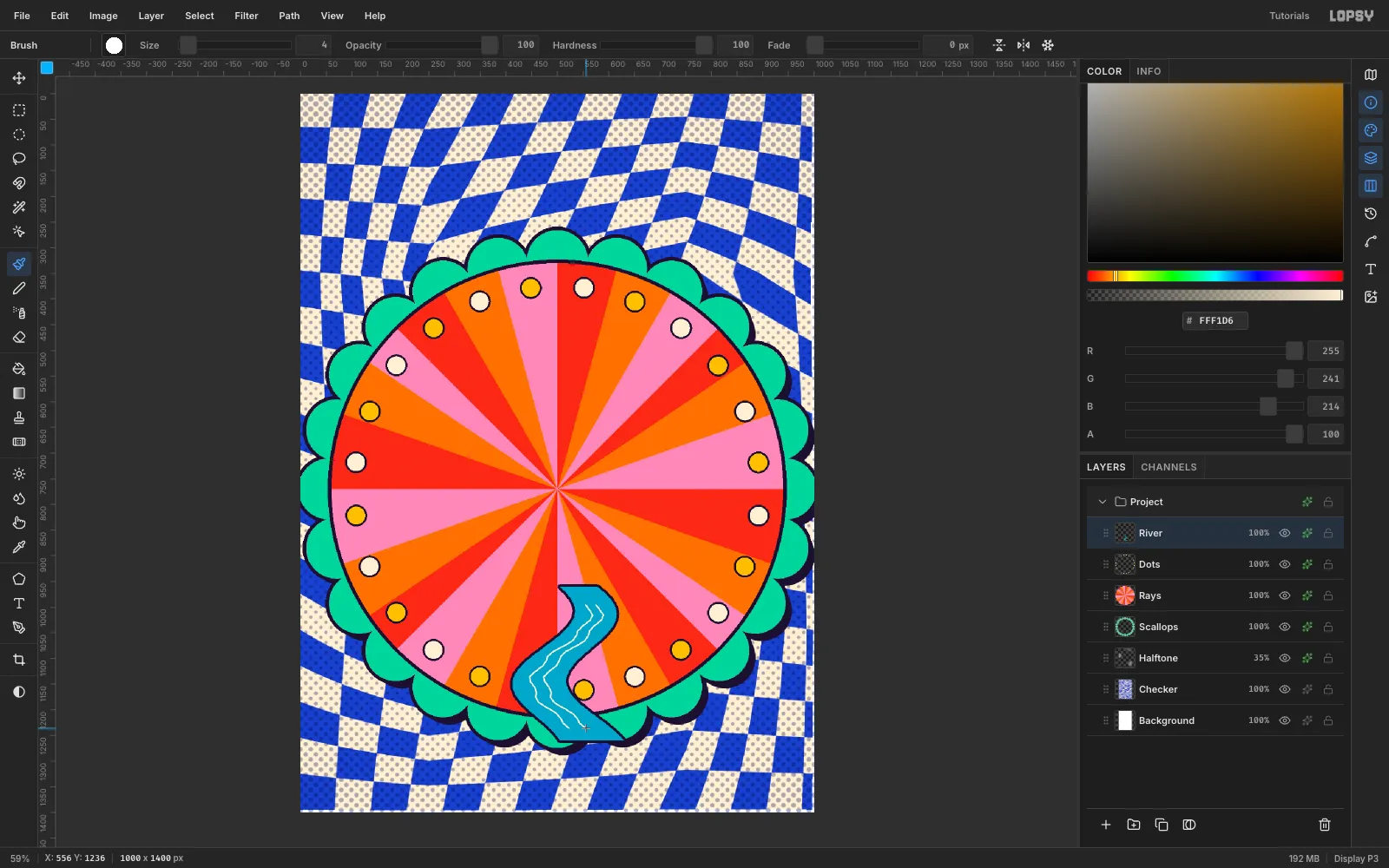Delete layer with the trash icon
Viewport: 1389px width, 868px height.
coord(1325,825)
